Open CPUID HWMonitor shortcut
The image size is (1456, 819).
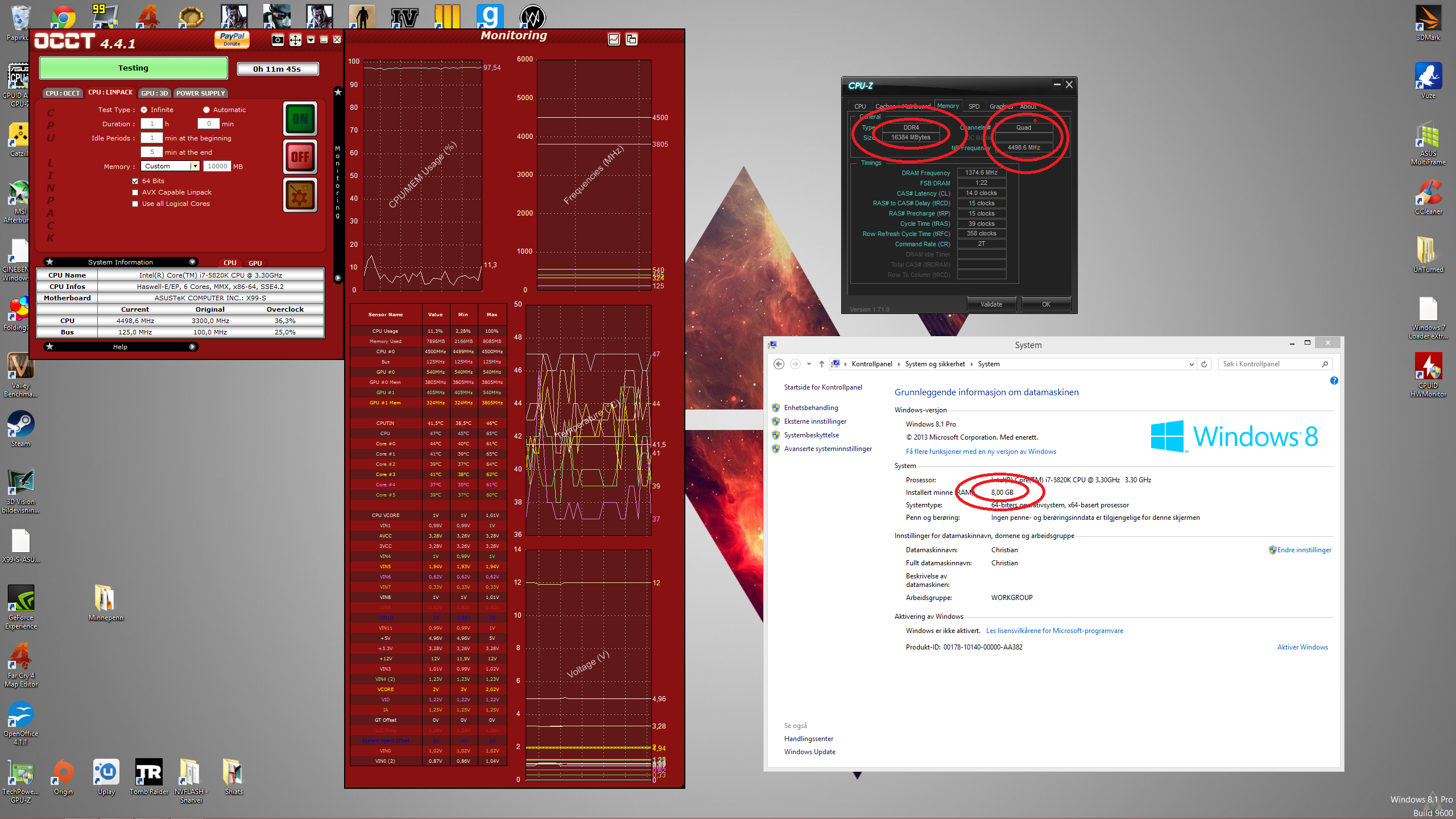point(1428,374)
